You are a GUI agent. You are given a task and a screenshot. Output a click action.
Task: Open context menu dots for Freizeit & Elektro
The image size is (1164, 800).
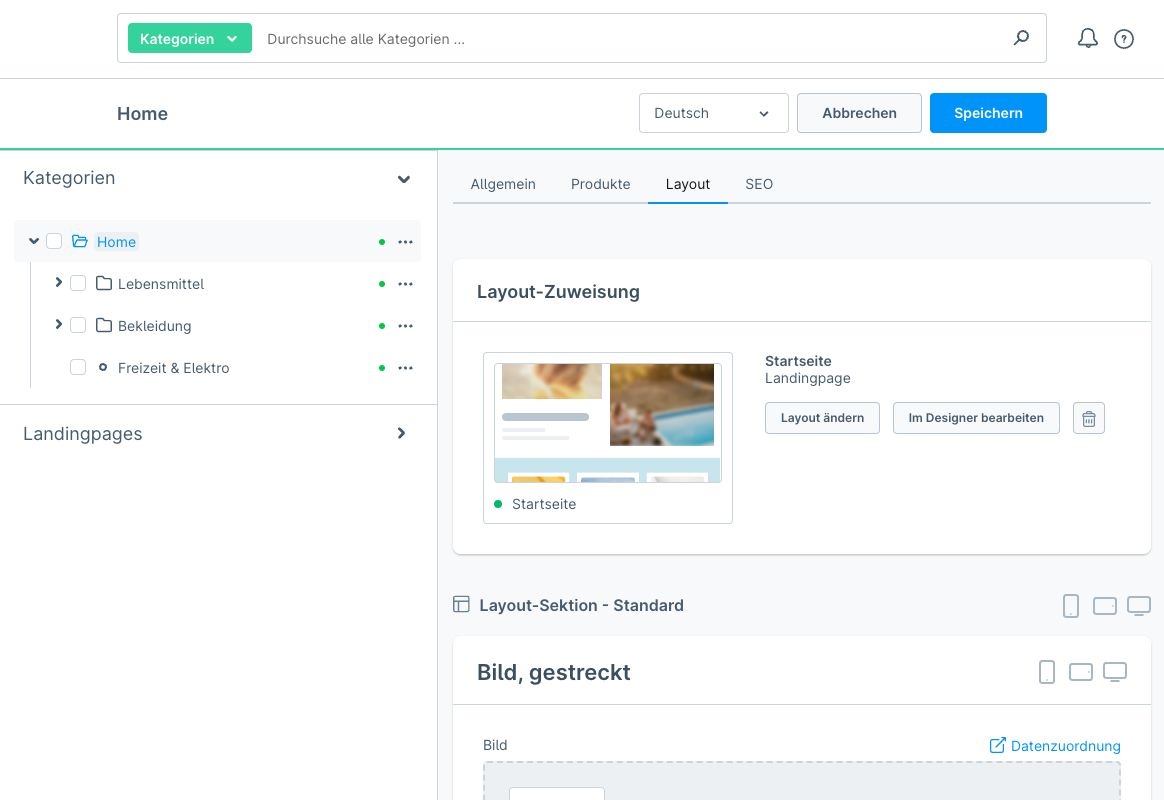405,368
